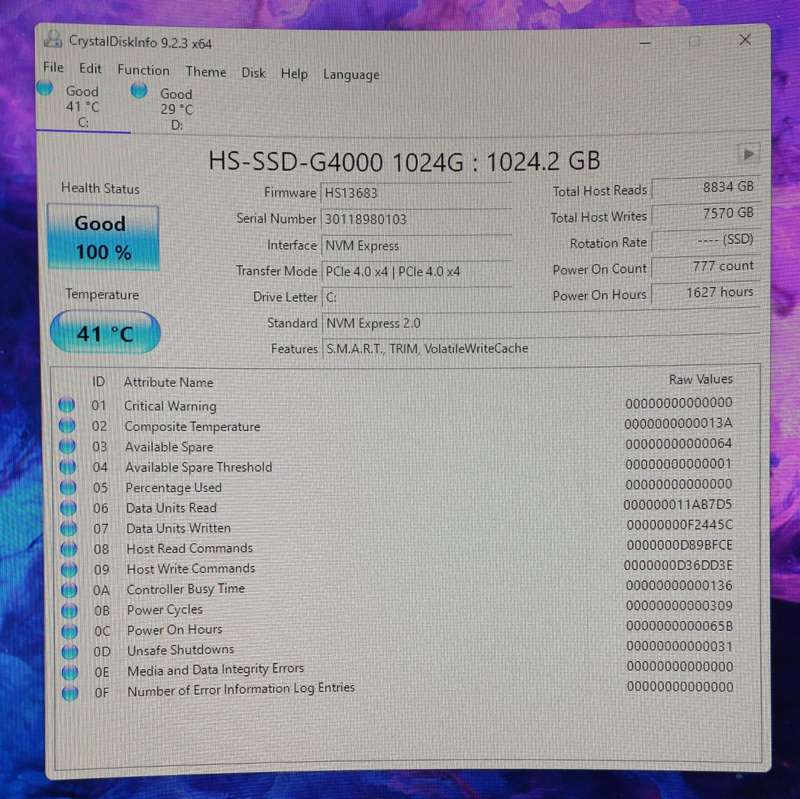Click the Drive Letter field C:
The width and height of the screenshot is (800, 799).
pos(417,297)
